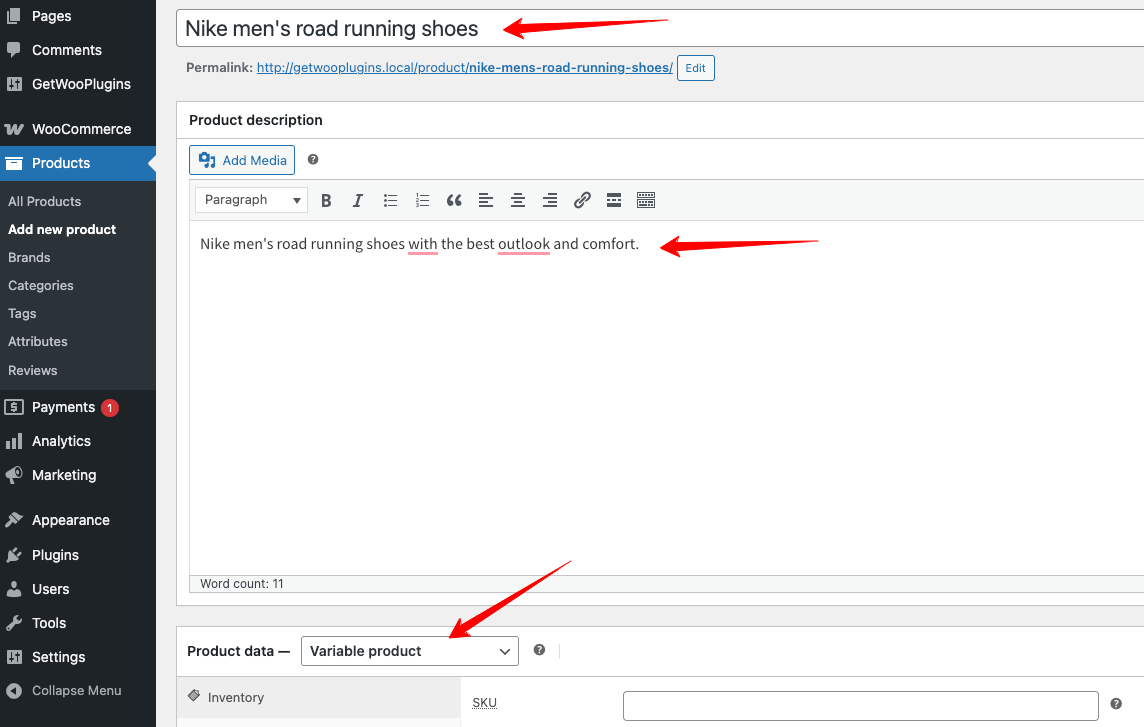The image size is (1144, 727).
Task: Align text left
Action: (x=486, y=200)
